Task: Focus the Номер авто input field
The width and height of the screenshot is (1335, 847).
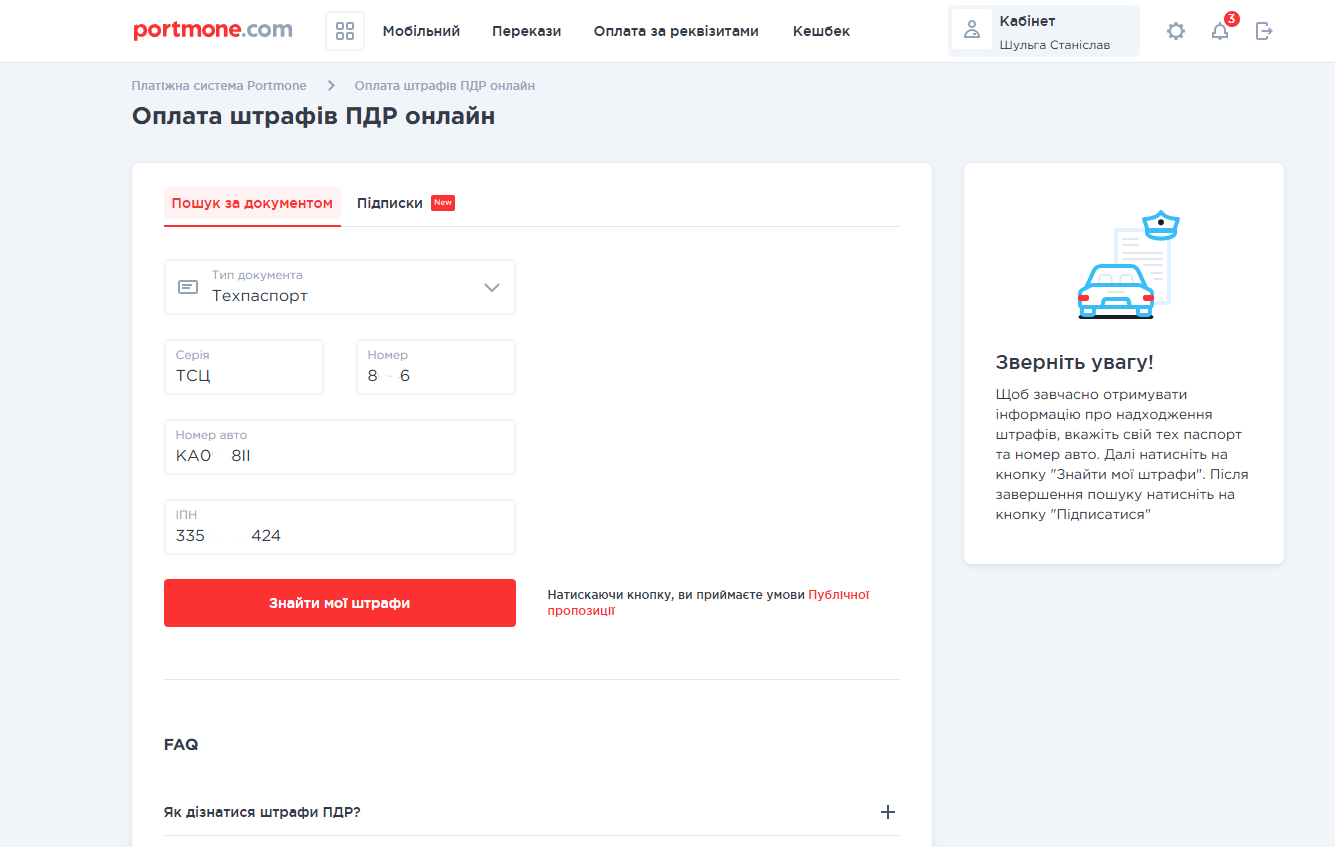Action: tap(340, 455)
